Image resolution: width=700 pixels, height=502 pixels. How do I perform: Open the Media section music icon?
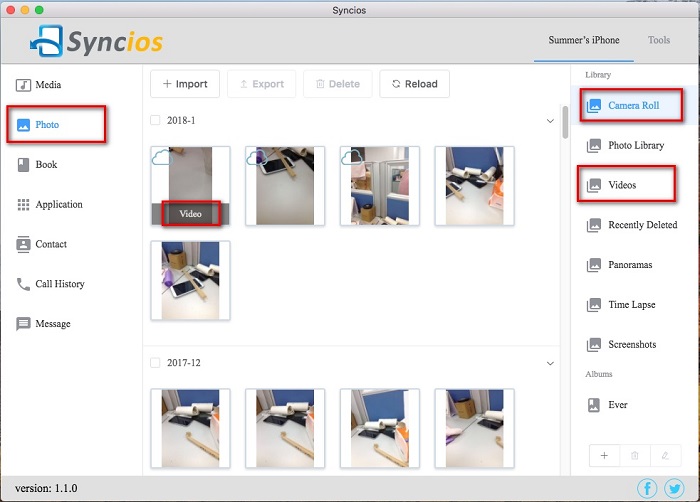click(x=23, y=85)
